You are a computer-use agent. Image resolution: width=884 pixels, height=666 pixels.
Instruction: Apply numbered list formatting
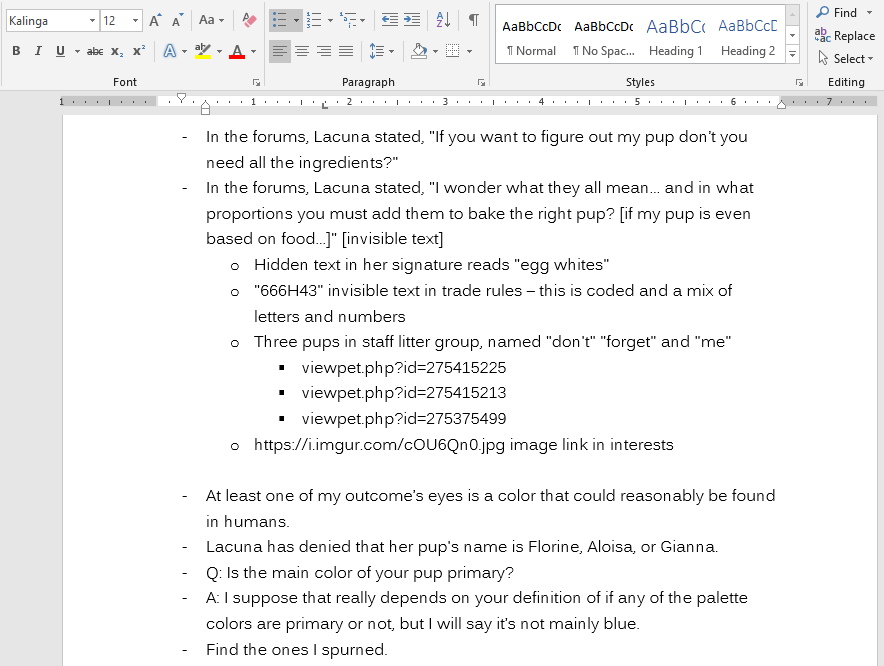pos(313,21)
